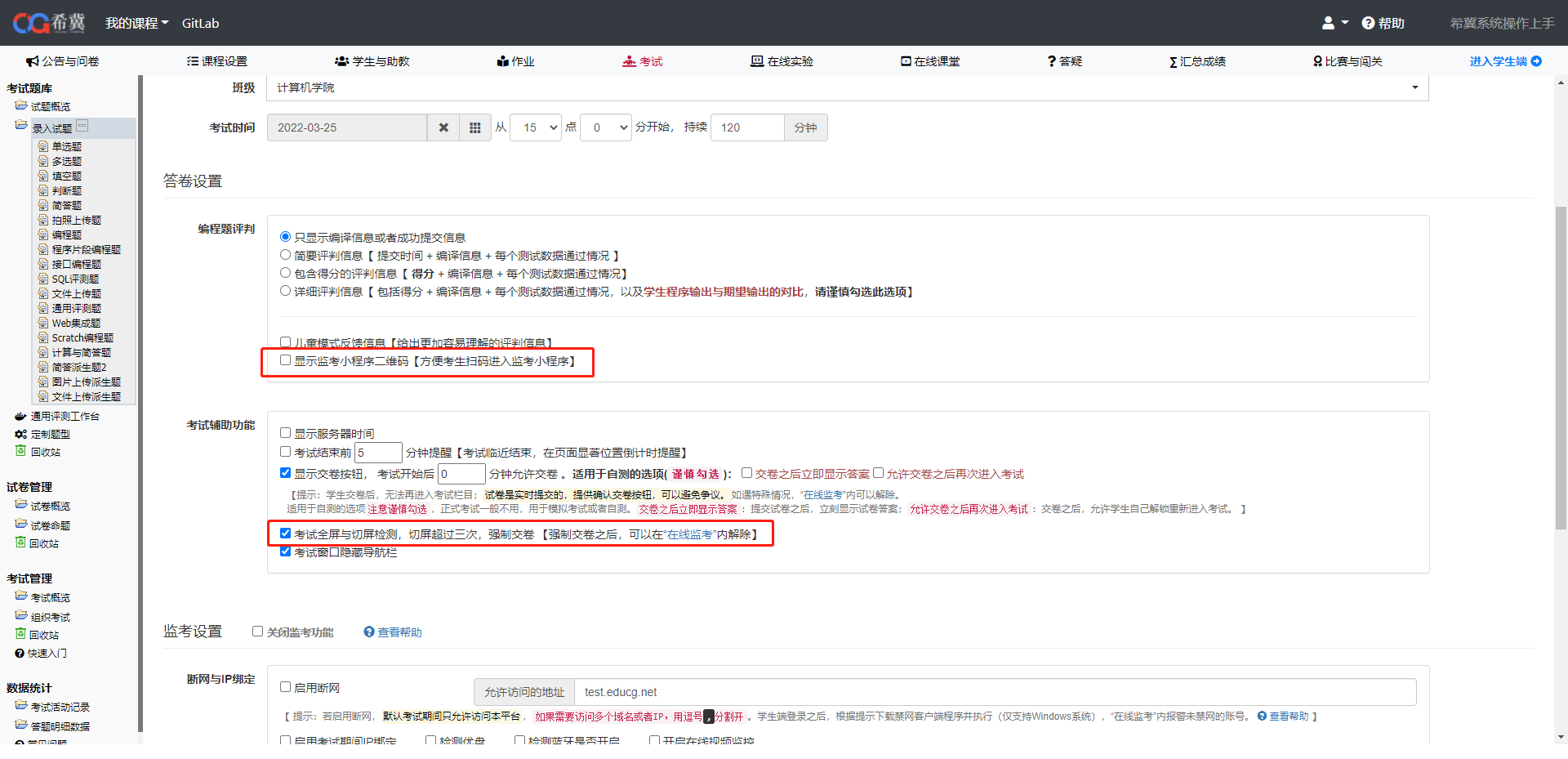1568x759 pixels.
Task: Select 只显示编译信息或者成功提交信息 radio
Action: tap(285, 237)
